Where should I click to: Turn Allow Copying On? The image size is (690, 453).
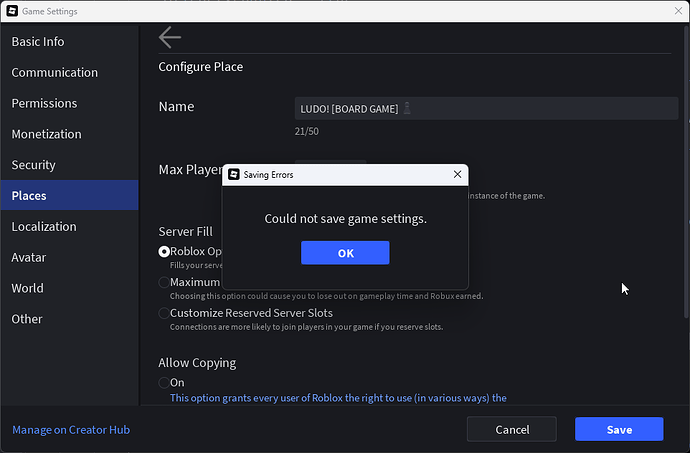click(164, 383)
